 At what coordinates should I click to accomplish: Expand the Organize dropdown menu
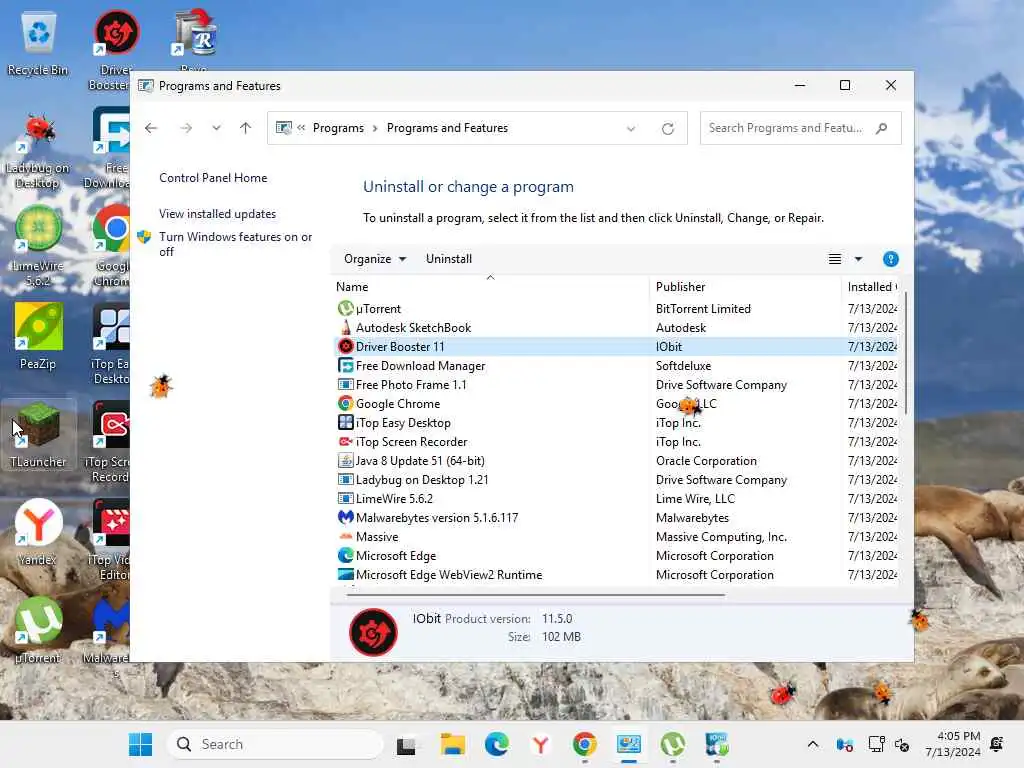(375, 259)
